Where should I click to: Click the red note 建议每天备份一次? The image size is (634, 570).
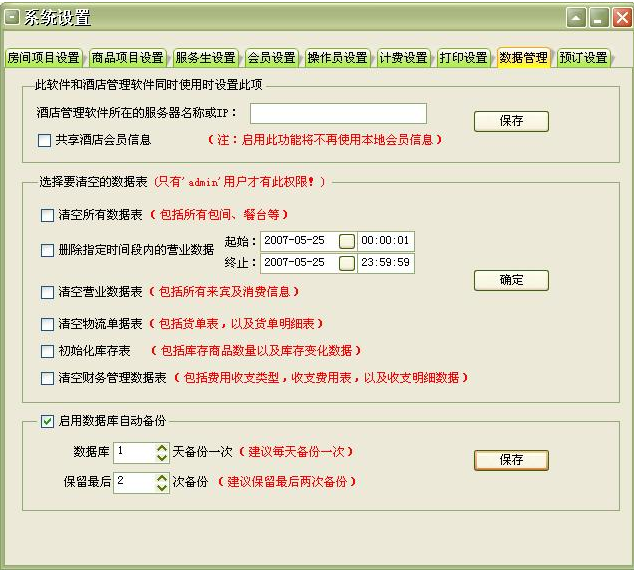pos(296,452)
